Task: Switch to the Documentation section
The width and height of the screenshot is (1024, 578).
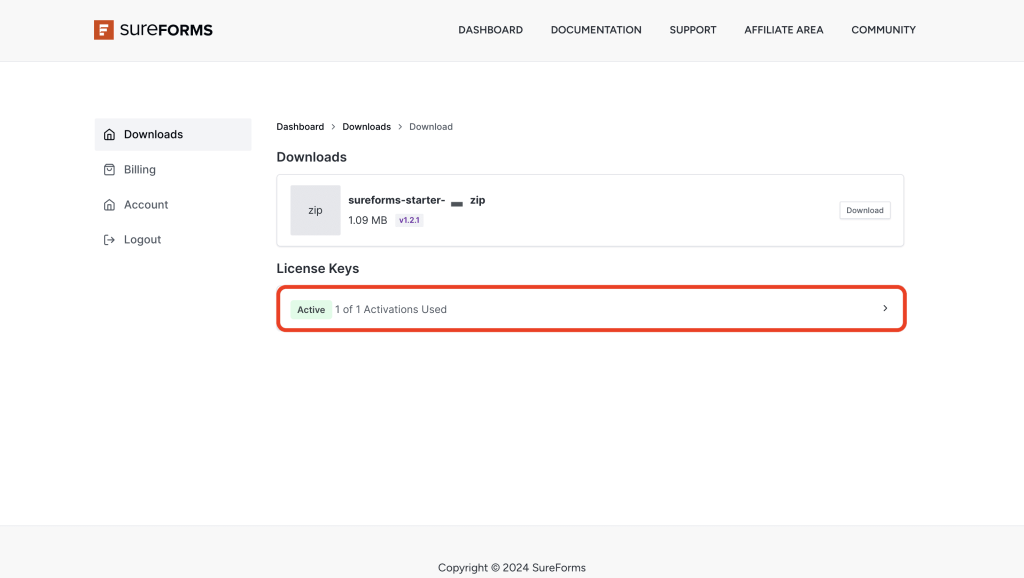Action: (596, 30)
